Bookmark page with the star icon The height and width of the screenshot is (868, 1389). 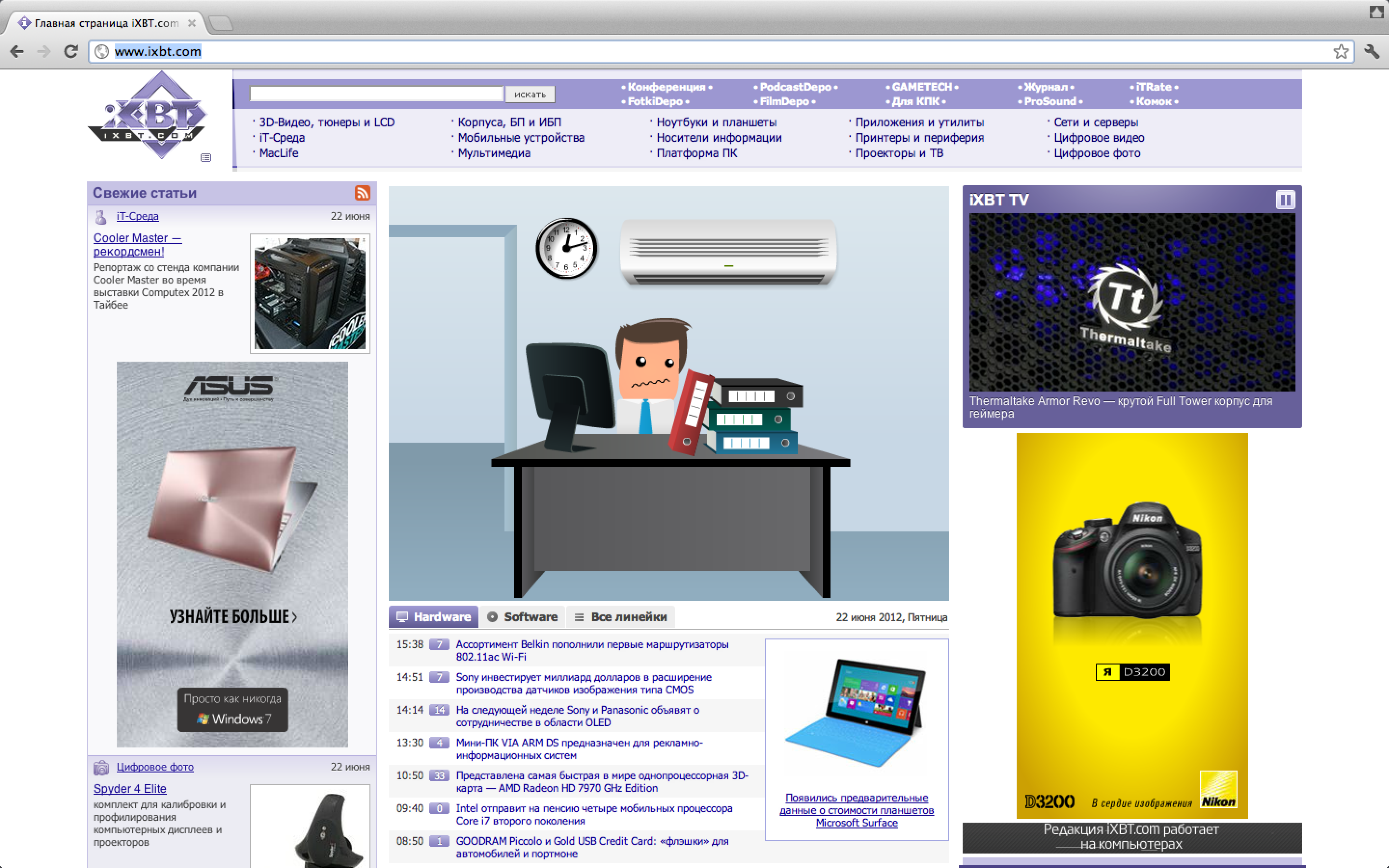click(1340, 52)
